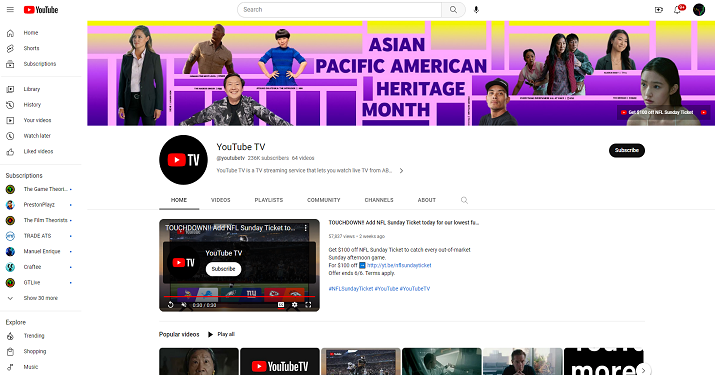Screen dimensions: 715x375
Task: Switch to the ABOUT tab
Action: tap(427, 200)
